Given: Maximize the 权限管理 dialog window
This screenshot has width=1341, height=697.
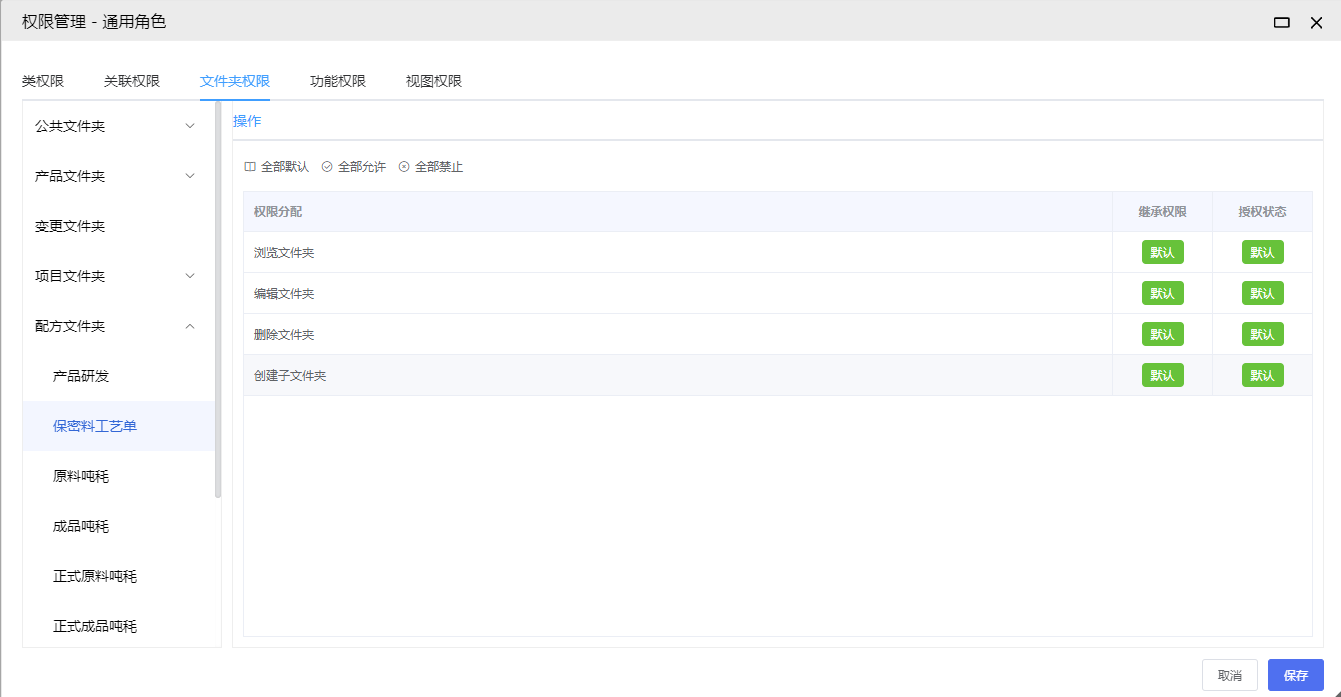Looking at the screenshot, I should coord(1281,22).
